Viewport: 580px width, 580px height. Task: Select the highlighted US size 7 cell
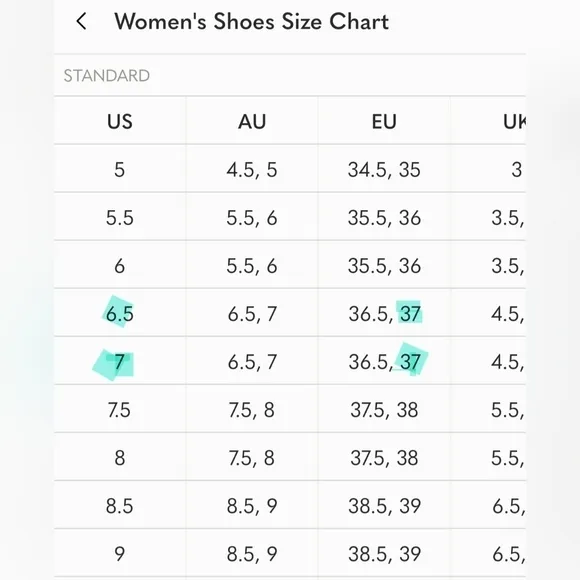click(119, 362)
